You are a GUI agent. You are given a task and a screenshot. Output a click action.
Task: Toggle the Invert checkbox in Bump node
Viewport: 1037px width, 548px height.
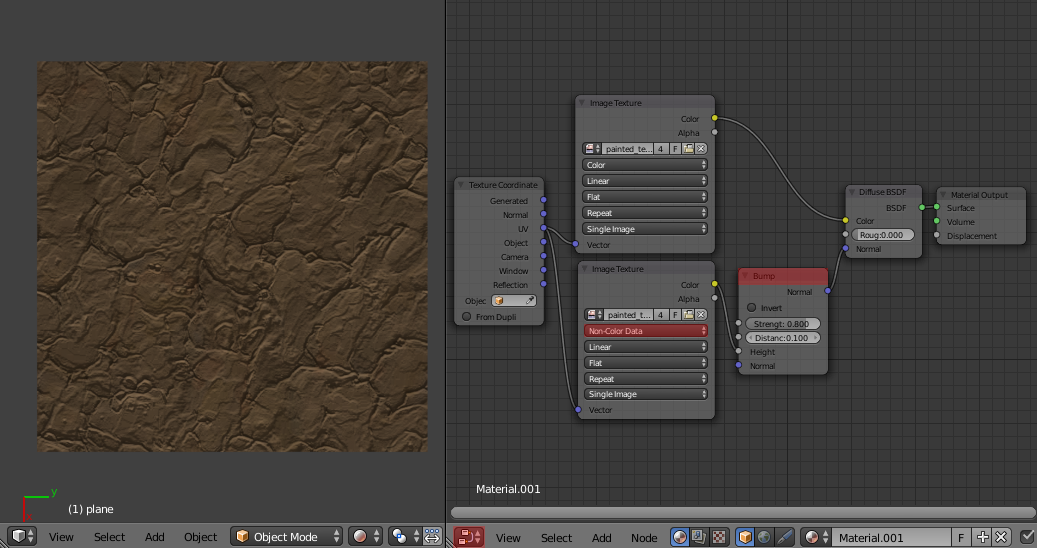tap(752, 308)
